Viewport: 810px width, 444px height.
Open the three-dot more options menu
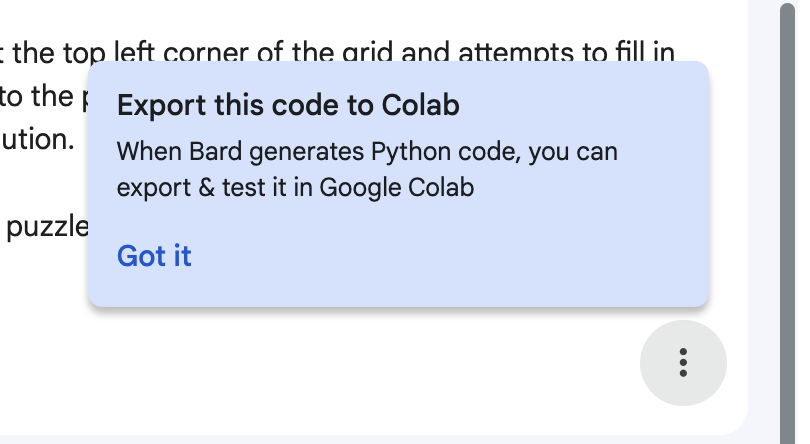(x=683, y=362)
